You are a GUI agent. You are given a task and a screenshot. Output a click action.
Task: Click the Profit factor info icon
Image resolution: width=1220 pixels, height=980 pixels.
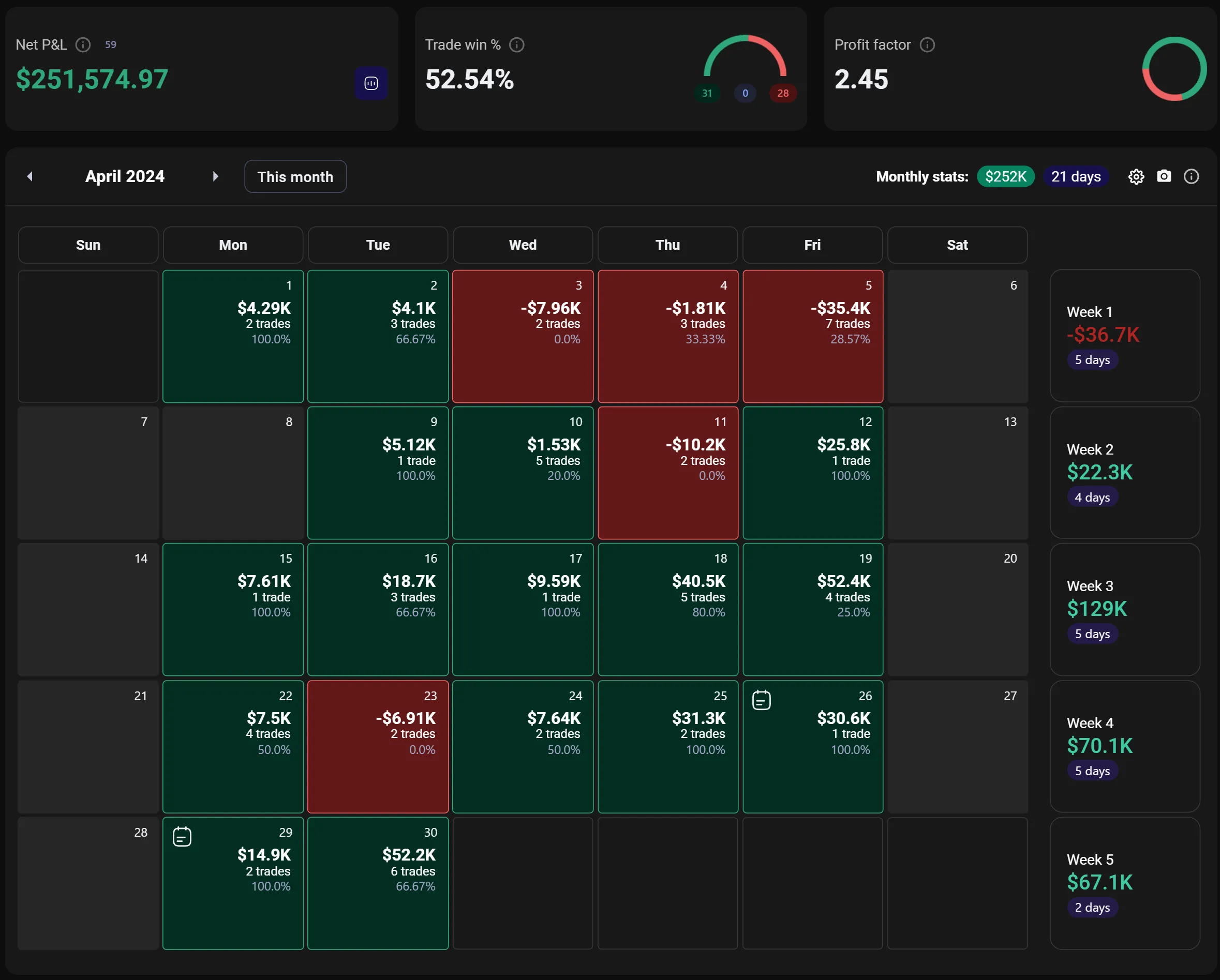pyautogui.click(x=927, y=44)
